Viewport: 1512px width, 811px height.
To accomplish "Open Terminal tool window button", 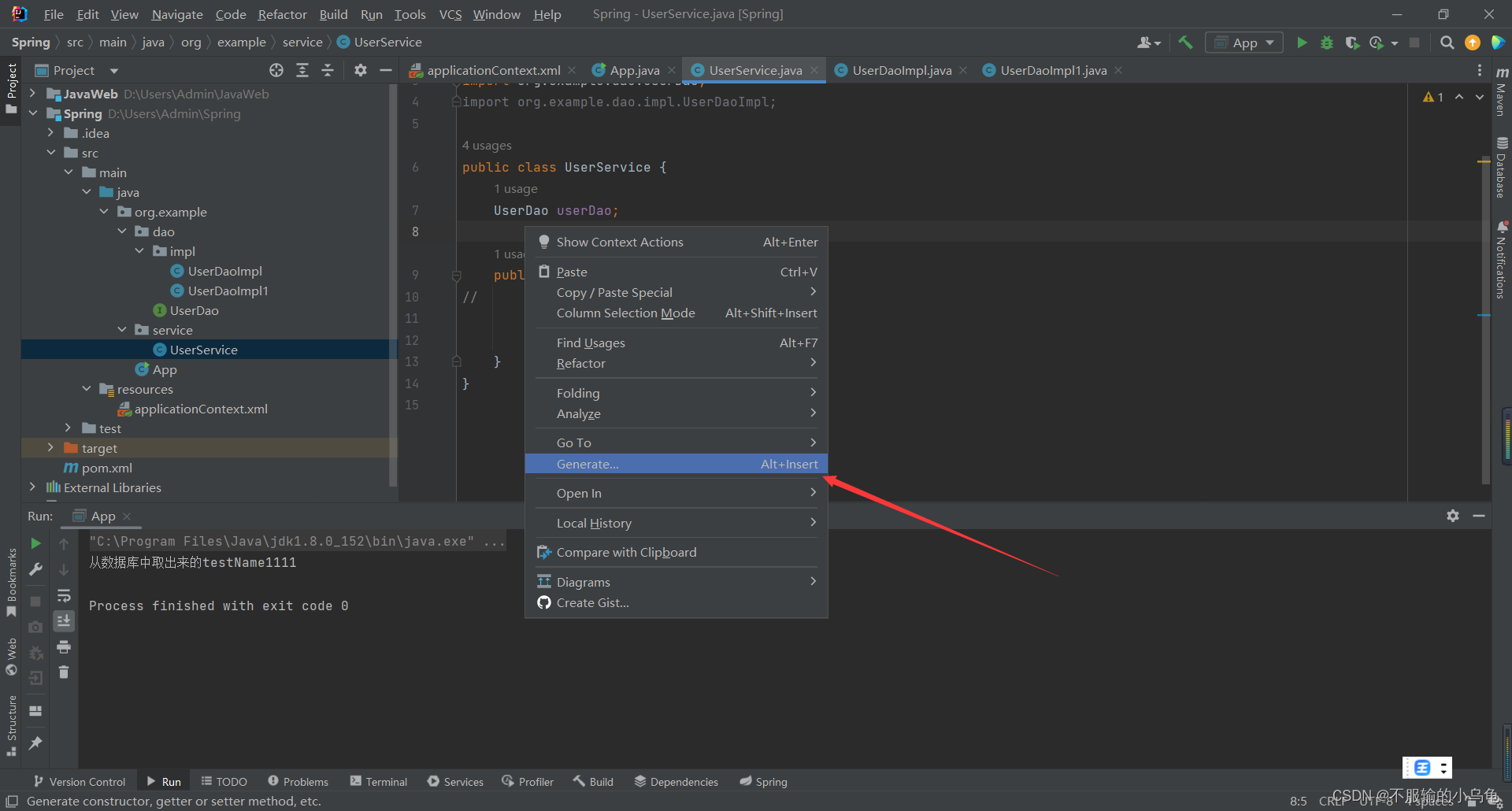I will (379, 781).
